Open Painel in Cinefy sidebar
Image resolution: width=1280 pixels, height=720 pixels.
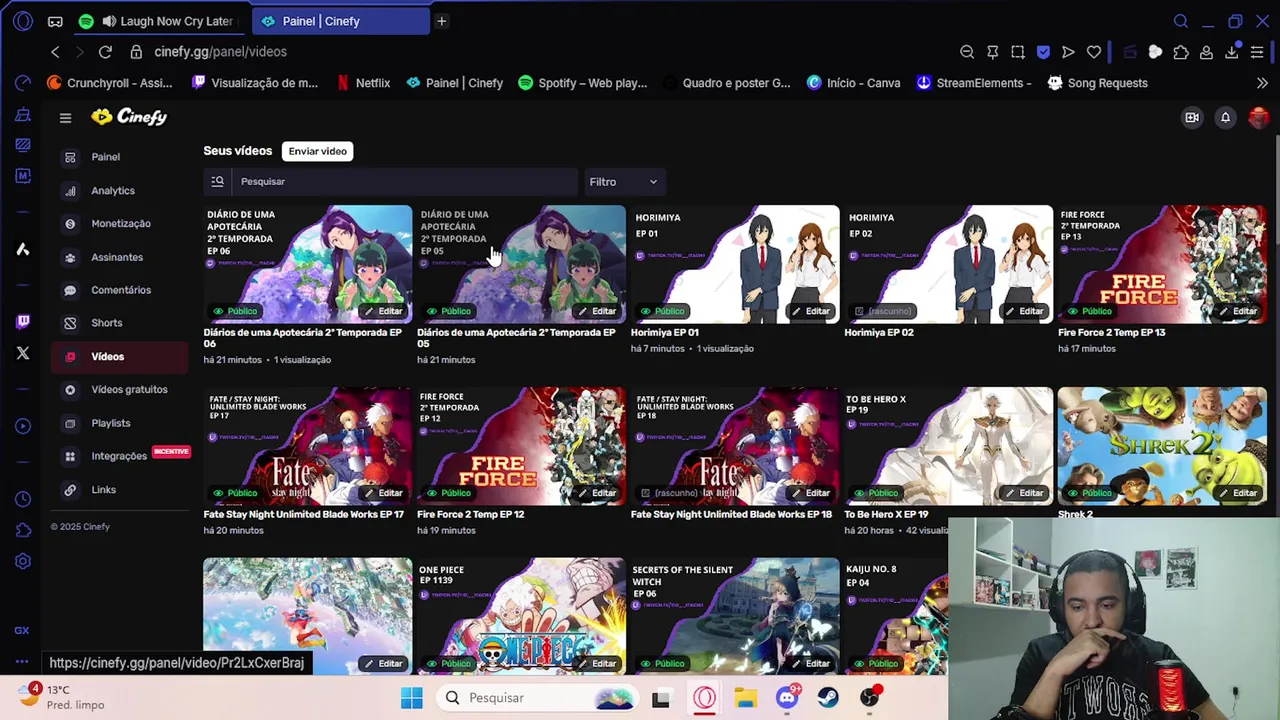click(119, 157)
